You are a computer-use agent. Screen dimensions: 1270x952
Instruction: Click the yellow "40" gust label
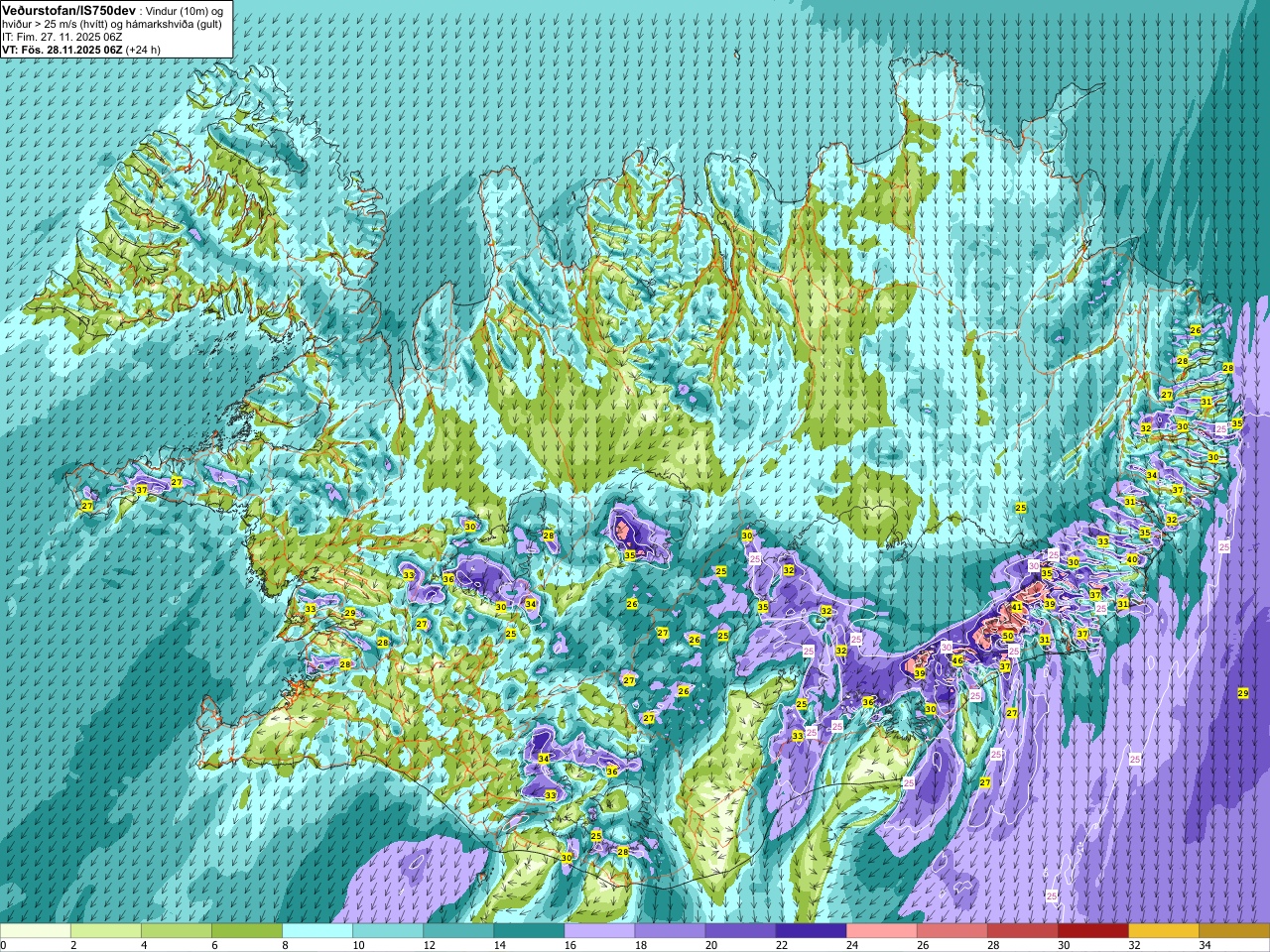pos(1132,559)
